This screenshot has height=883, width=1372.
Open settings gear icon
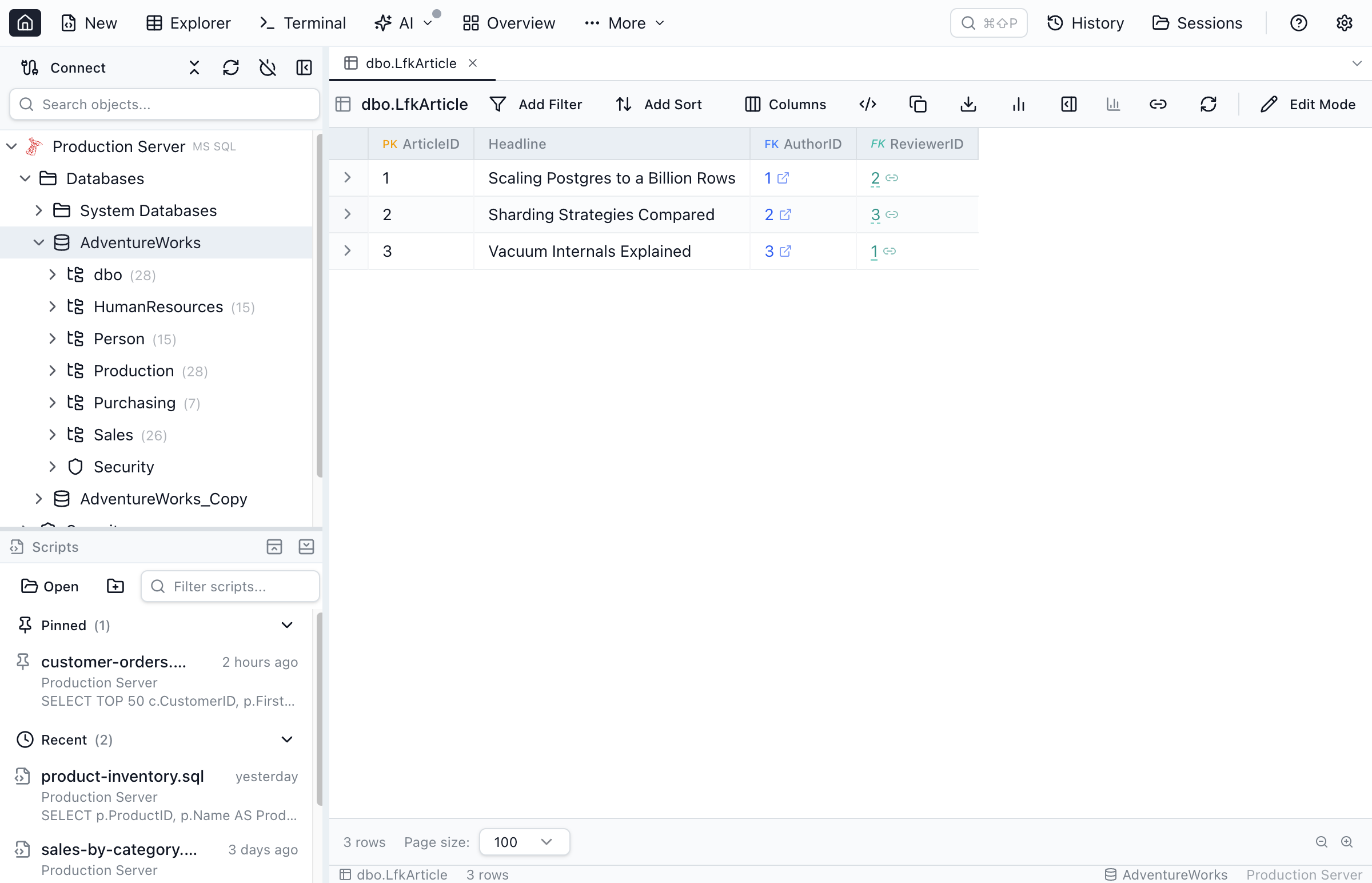tap(1344, 23)
